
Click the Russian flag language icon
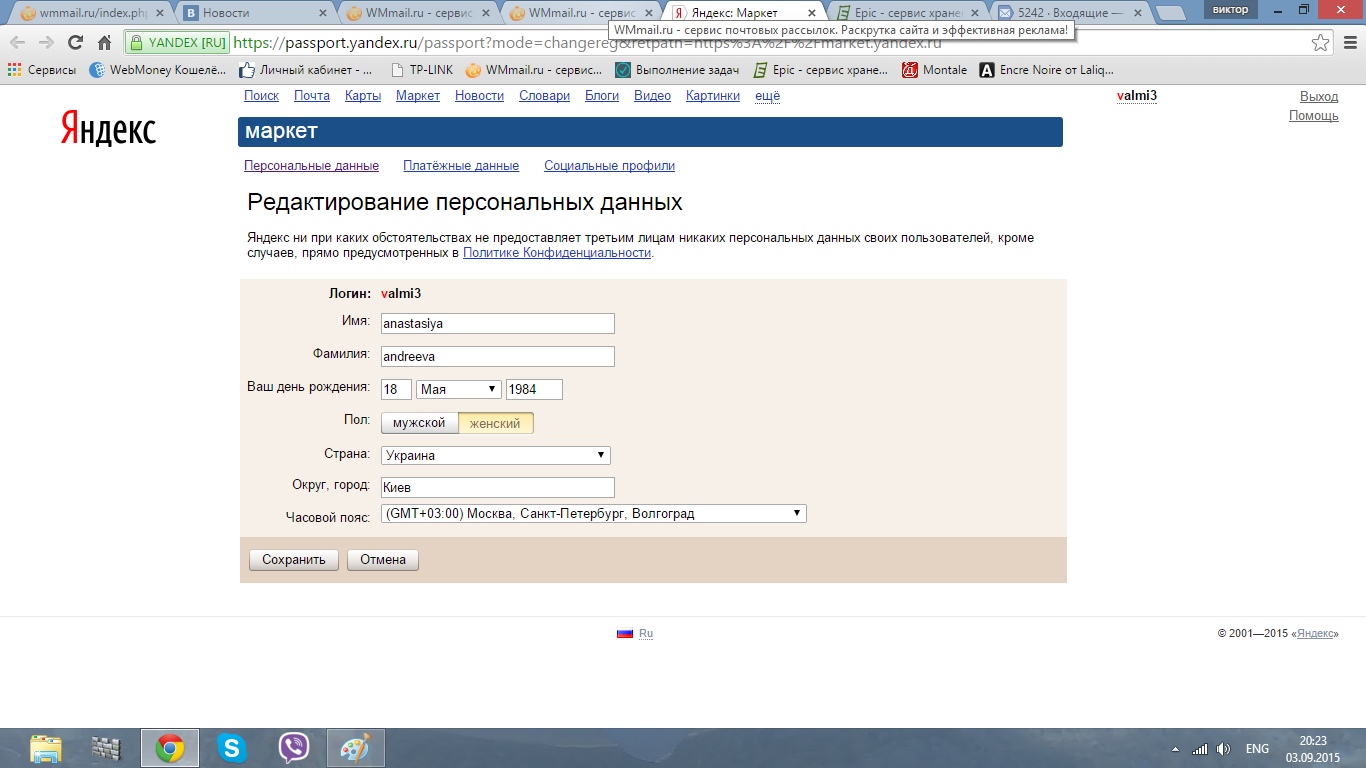tap(625, 633)
